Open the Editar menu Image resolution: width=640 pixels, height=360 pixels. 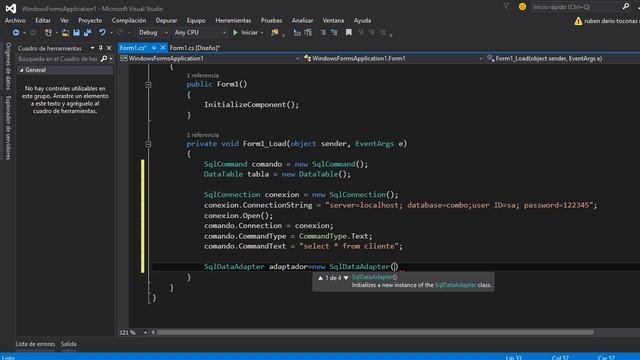pyautogui.click(x=43, y=20)
